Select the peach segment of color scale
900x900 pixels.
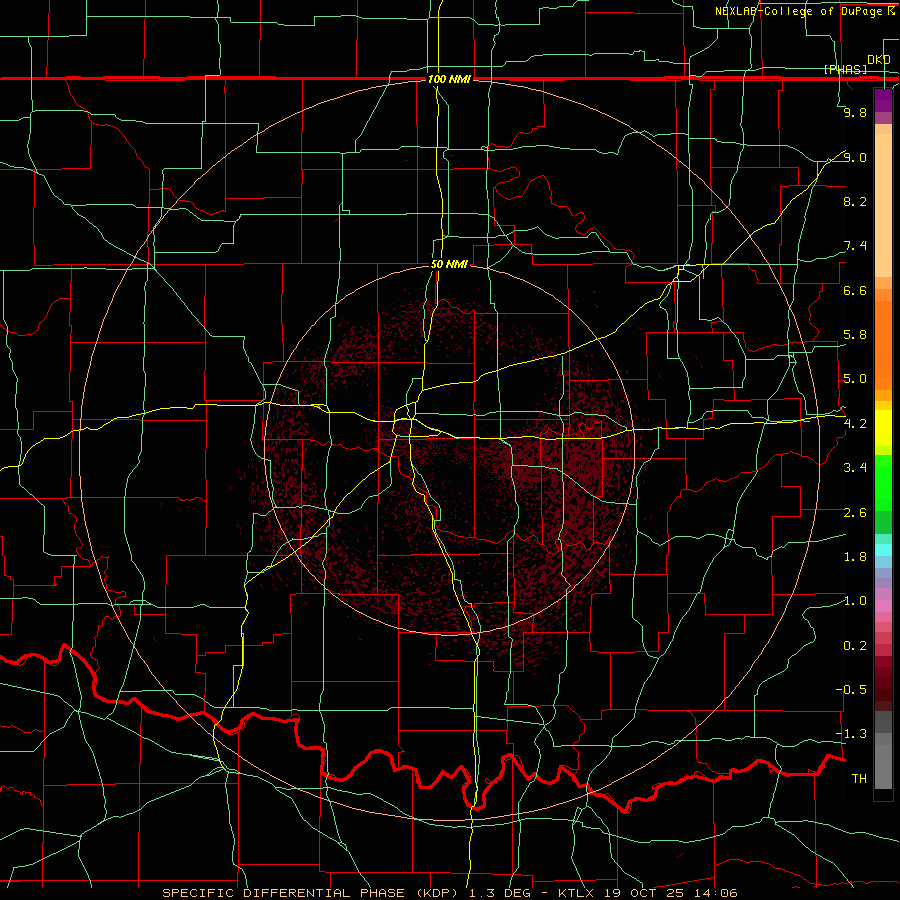coord(883,207)
